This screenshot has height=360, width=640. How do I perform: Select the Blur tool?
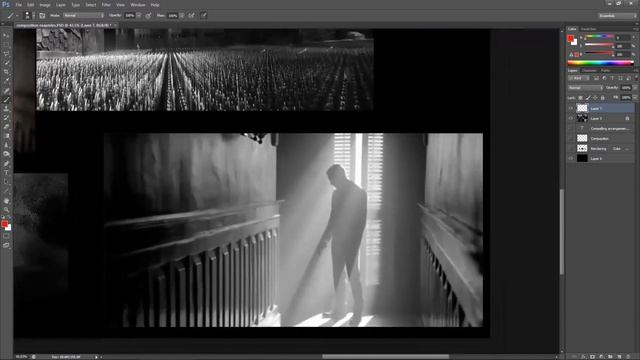6,144
